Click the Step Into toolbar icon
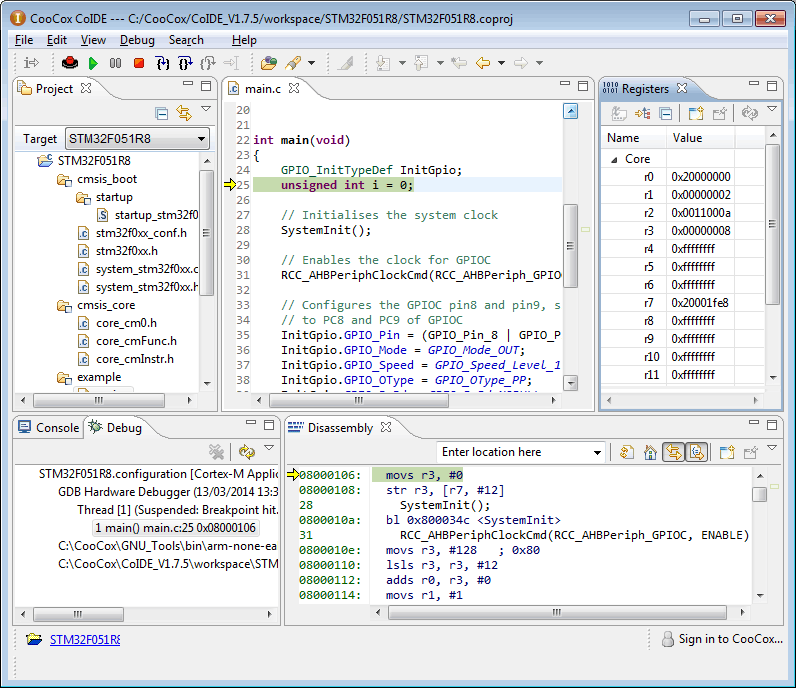The height and width of the screenshot is (688, 796). (162, 63)
